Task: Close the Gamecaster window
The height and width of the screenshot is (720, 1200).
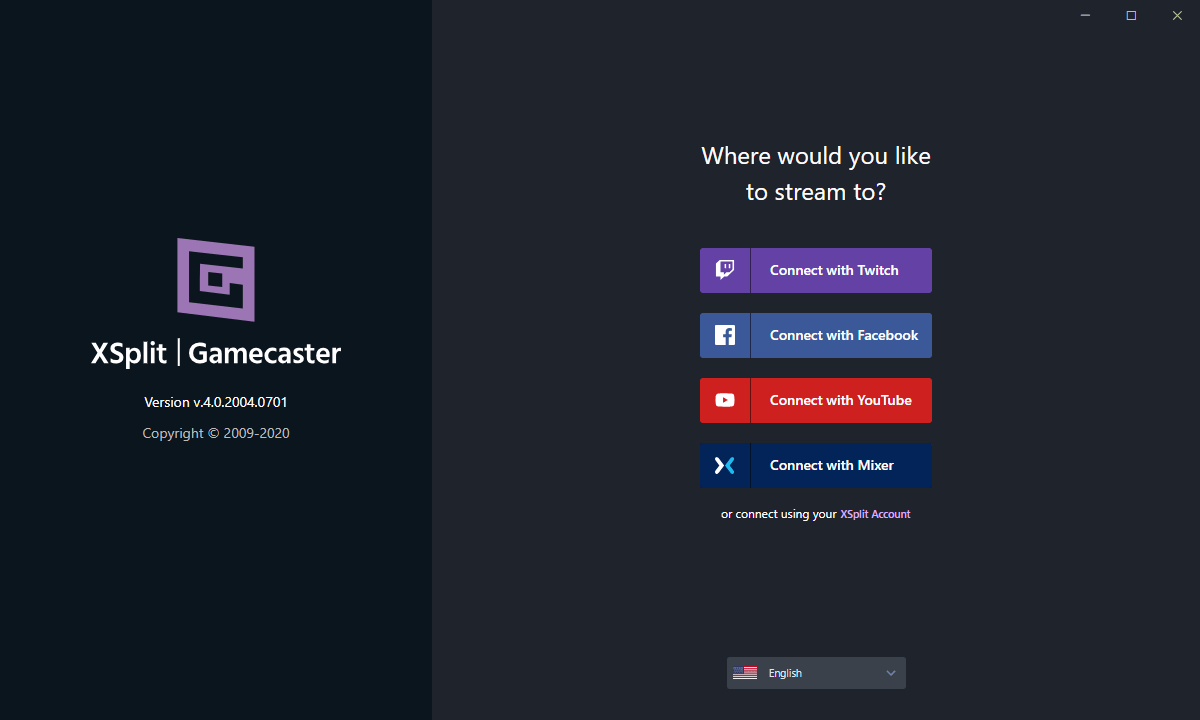Action: coord(1177,15)
